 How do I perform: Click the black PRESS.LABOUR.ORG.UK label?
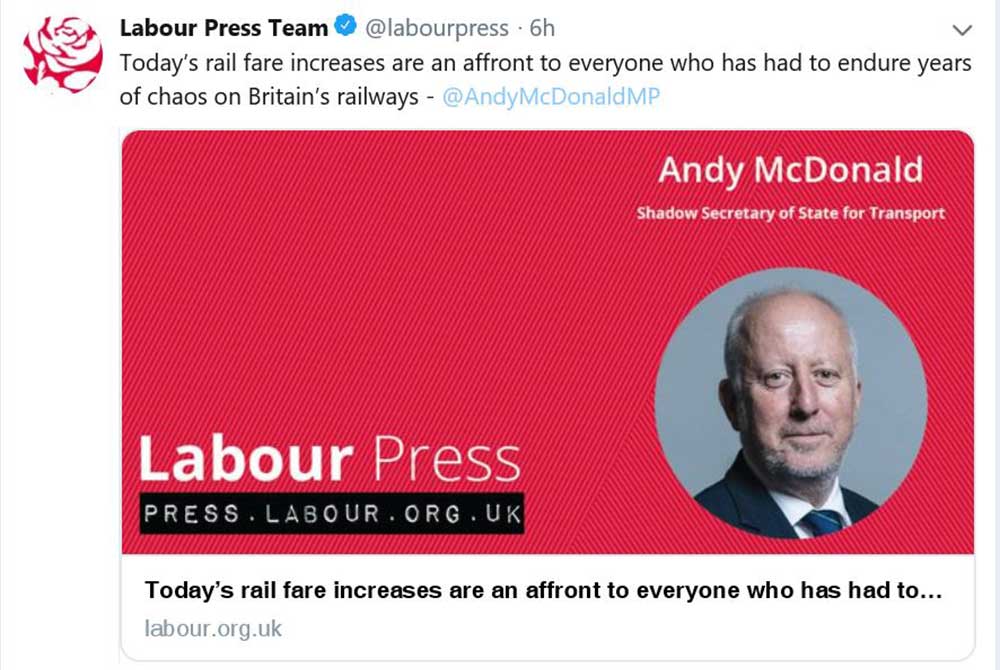tap(332, 514)
